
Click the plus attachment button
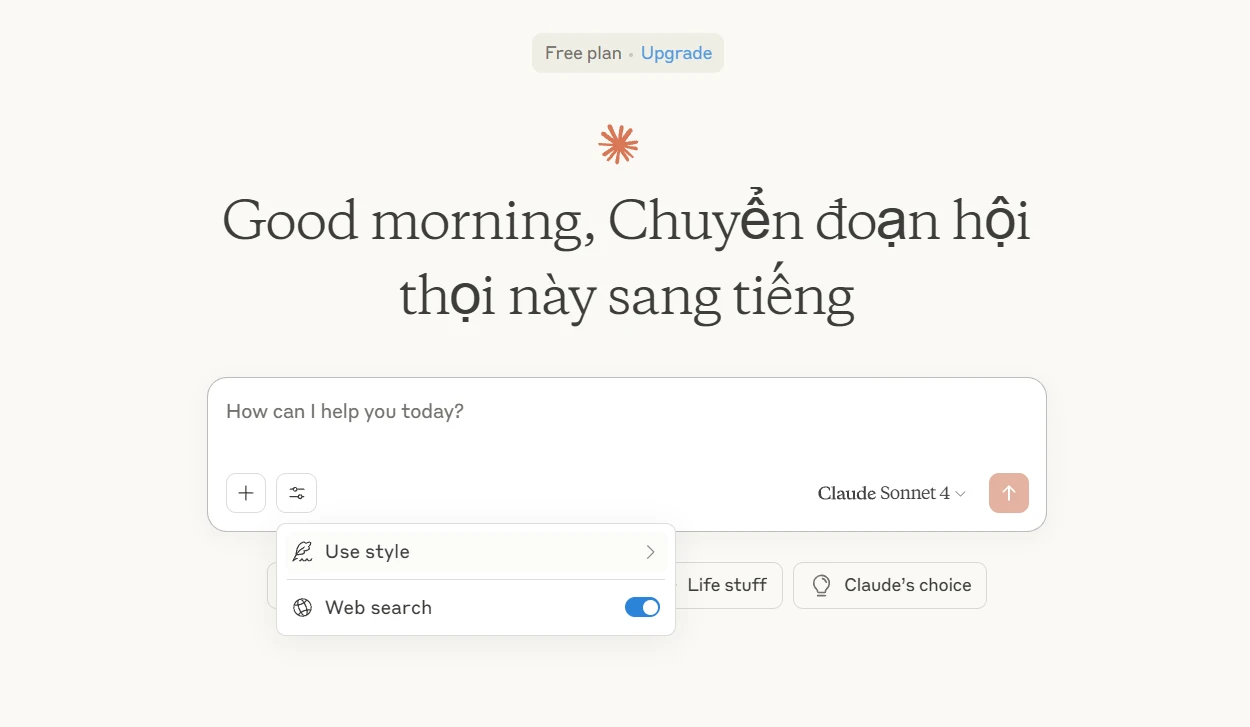[x=246, y=493]
